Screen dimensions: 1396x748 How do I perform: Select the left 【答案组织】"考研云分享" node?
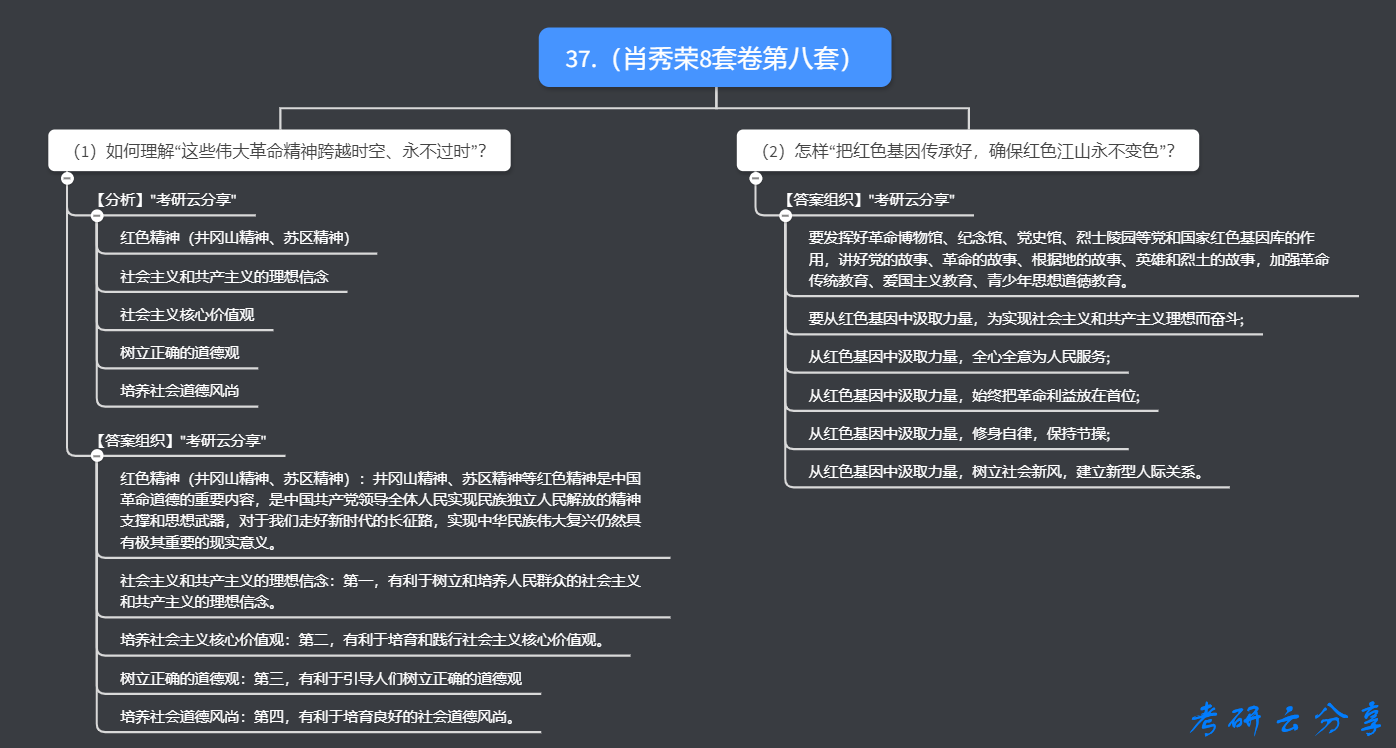coord(180,440)
